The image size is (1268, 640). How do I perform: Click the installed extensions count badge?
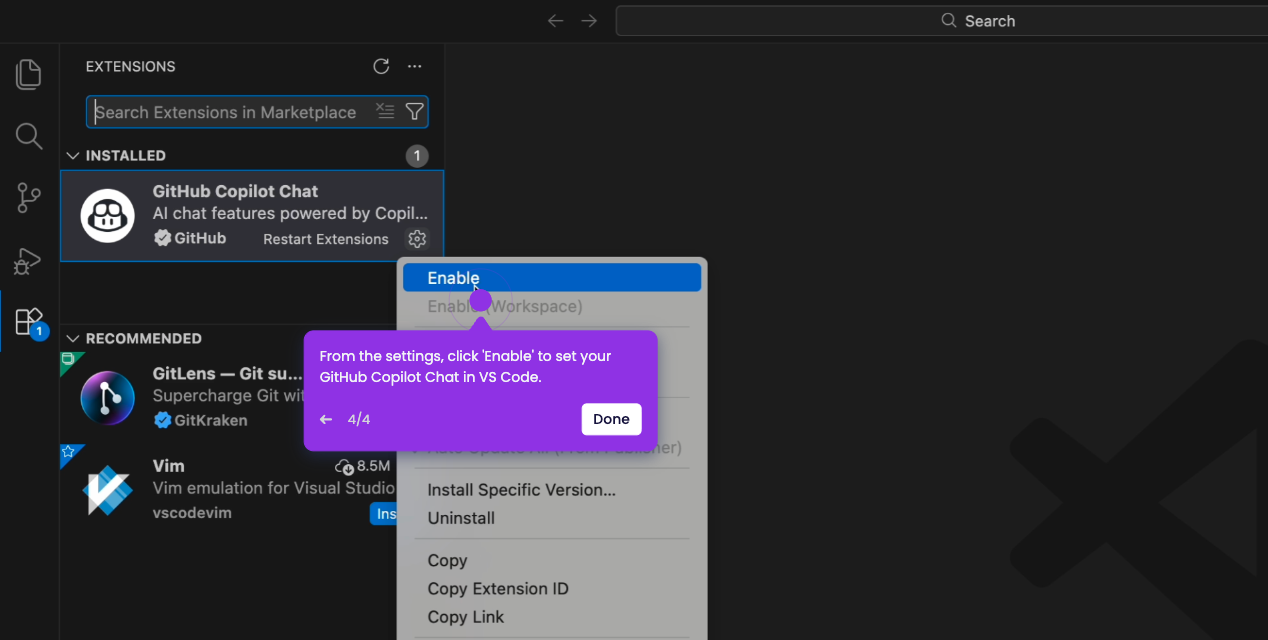(417, 156)
